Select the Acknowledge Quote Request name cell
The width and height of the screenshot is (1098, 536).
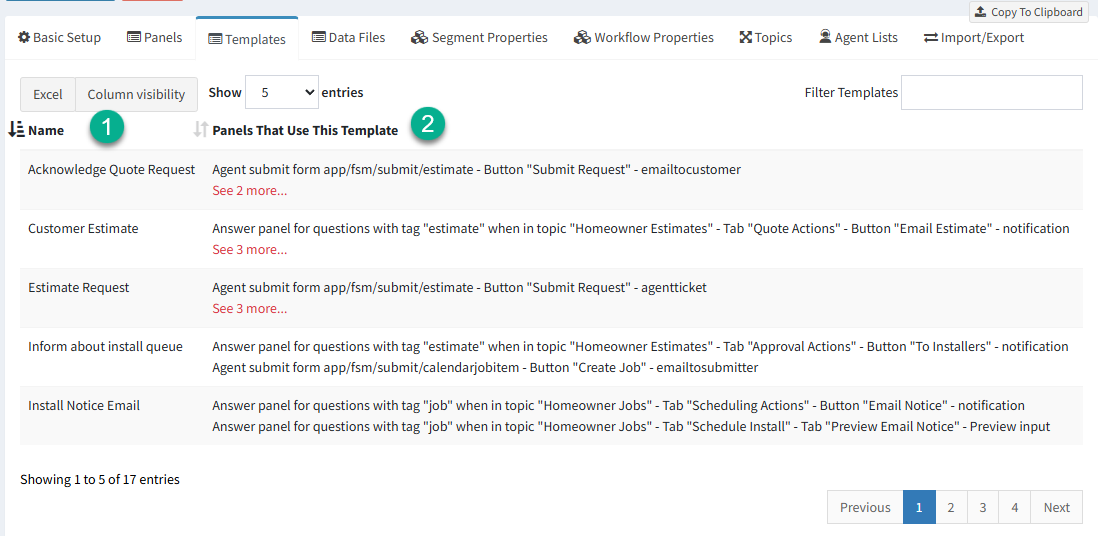111,169
